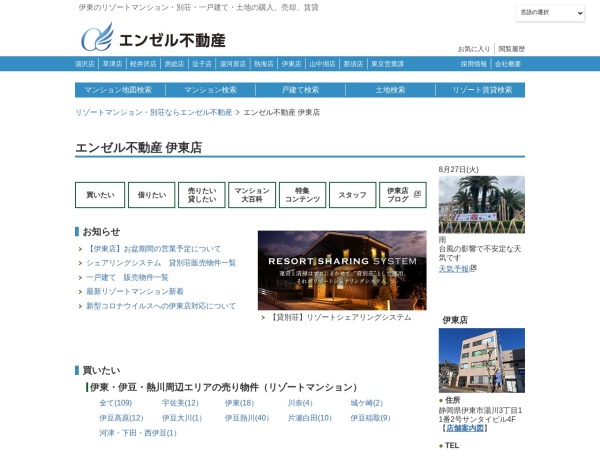This screenshot has width=600, height=450.
Task: Click the 伊東店ブログ button
Action: pyautogui.click(x=403, y=195)
